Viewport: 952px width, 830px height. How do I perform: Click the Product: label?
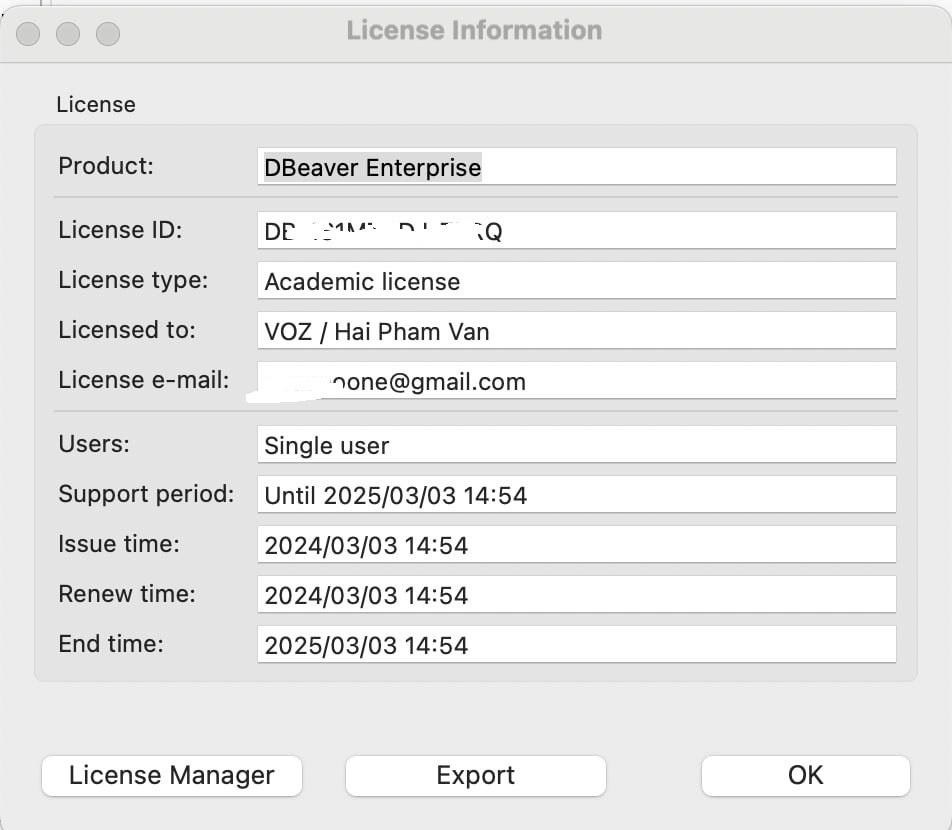tap(106, 166)
